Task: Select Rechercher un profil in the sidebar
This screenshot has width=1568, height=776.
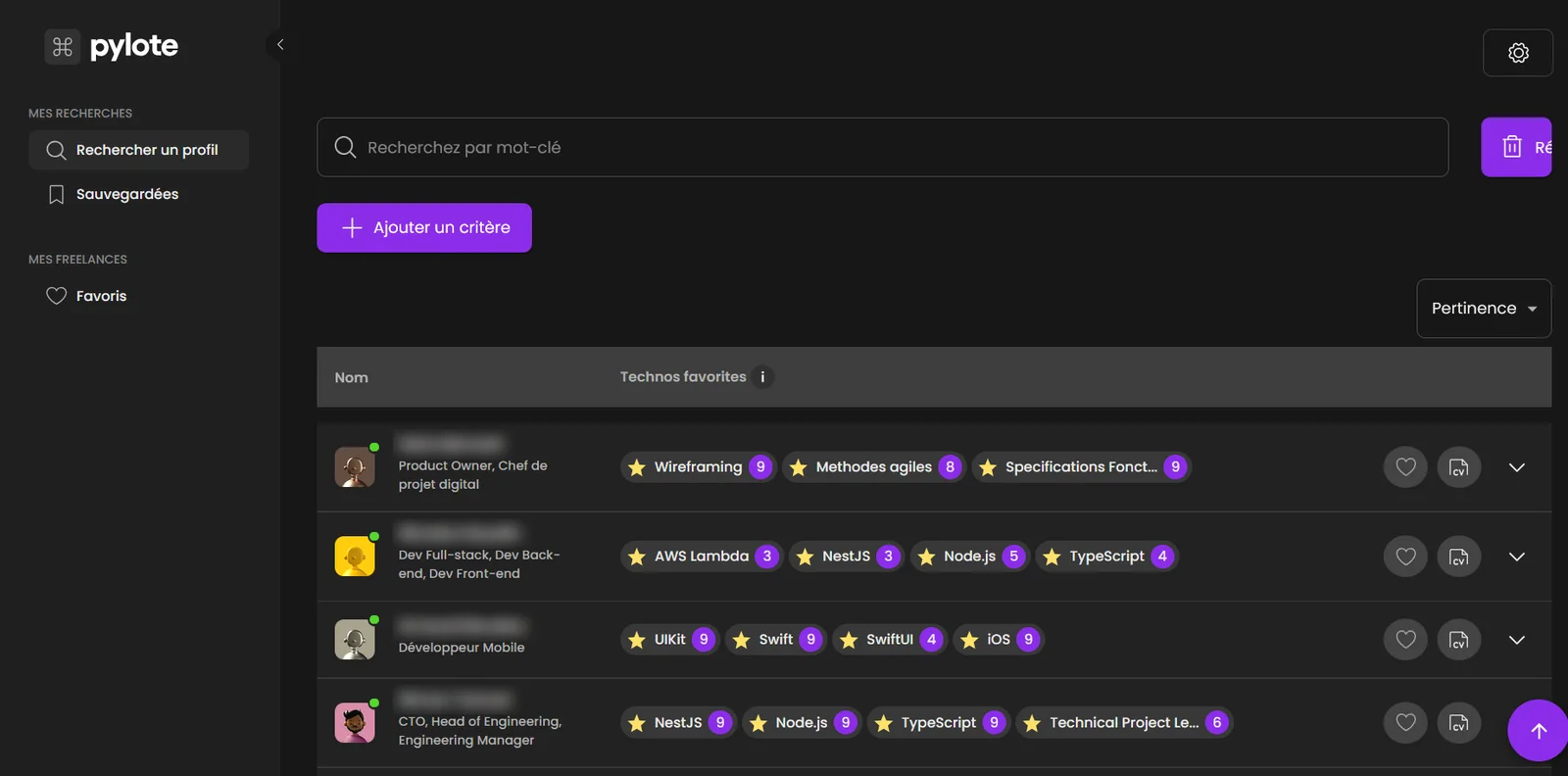Action: pos(138,150)
